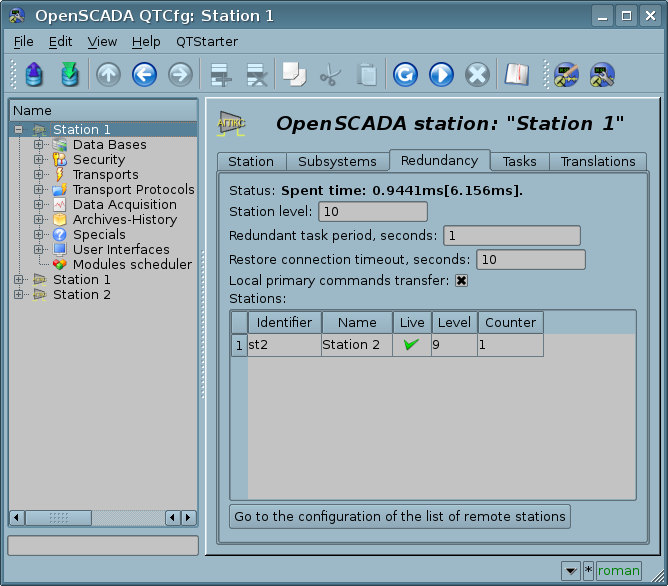The height and width of the screenshot is (586, 668).
Task: Toggle the Local primary commands transfer checkbox
Action: [461, 280]
